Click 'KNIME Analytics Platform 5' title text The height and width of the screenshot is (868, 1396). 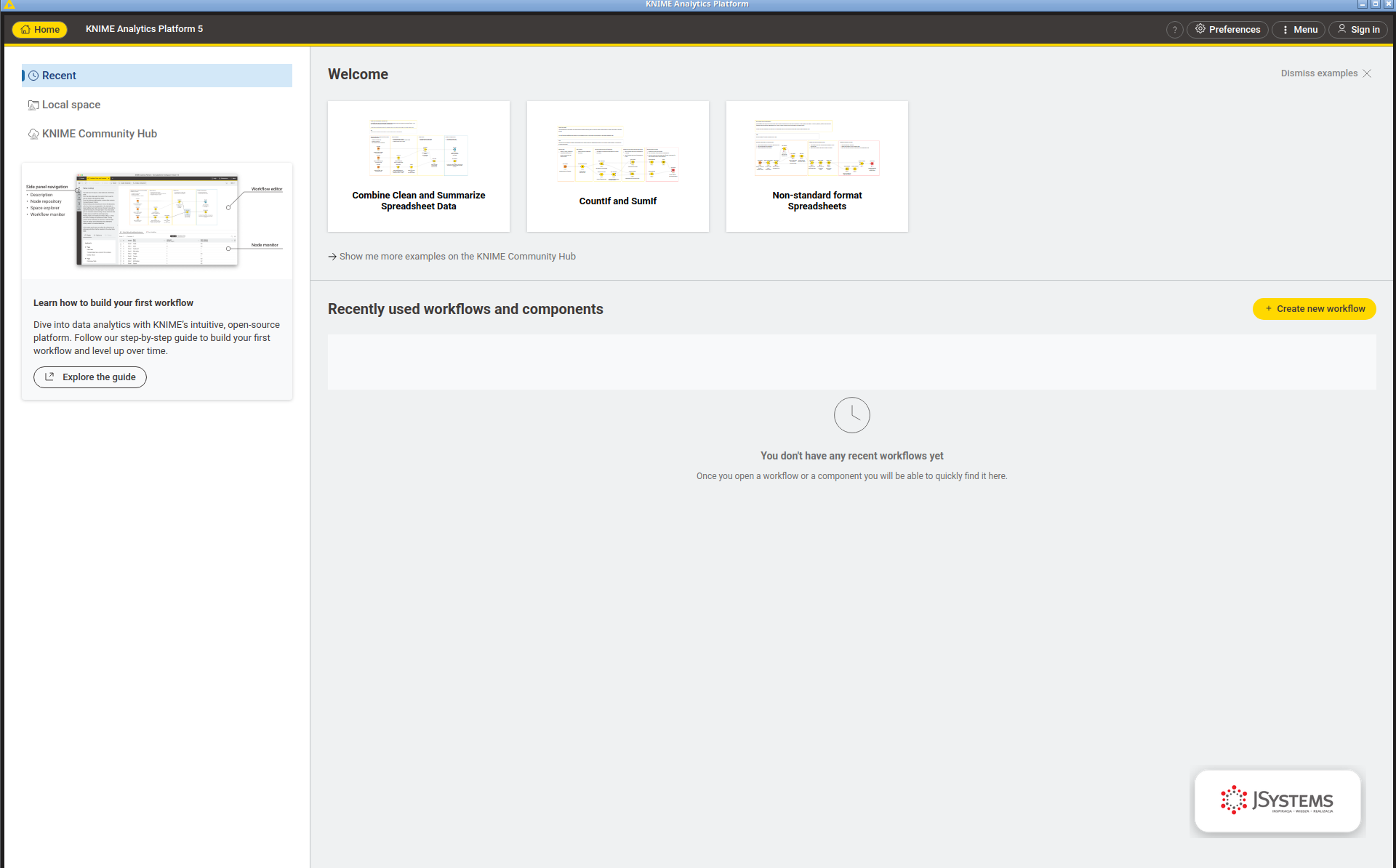pyautogui.click(x=144, y=29)
